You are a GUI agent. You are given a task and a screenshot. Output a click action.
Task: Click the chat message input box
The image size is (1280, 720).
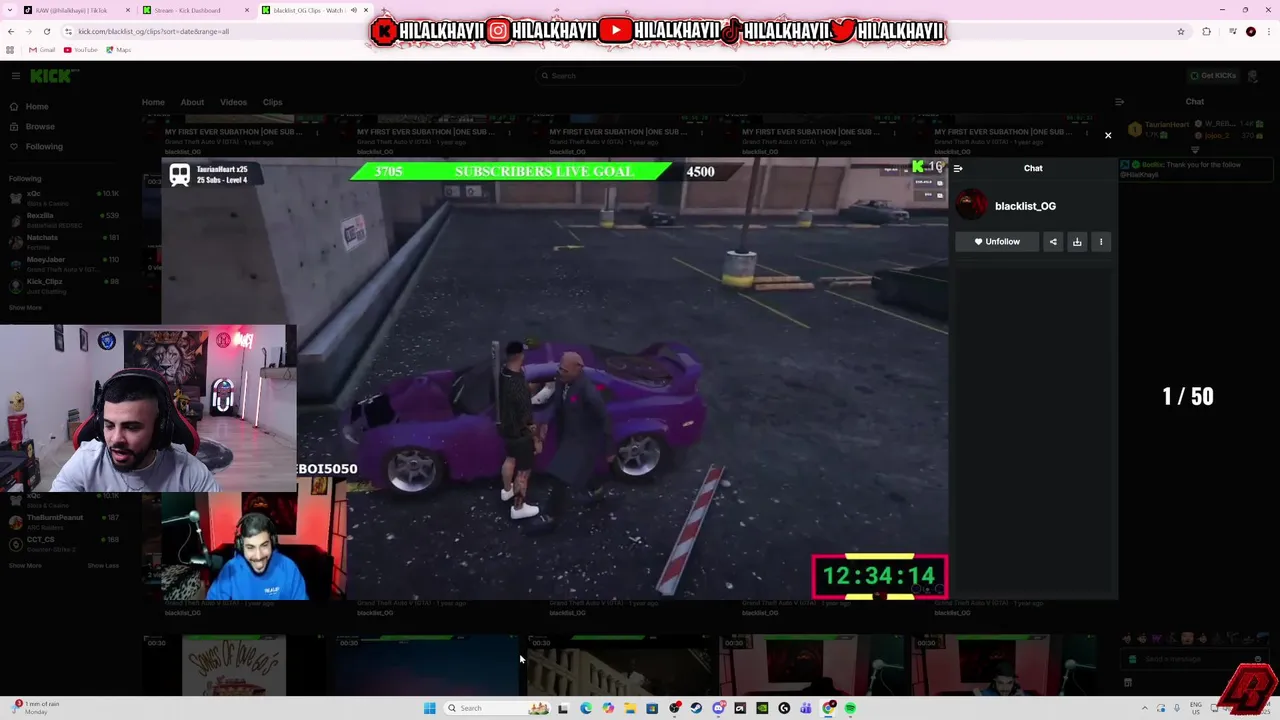1192,659
